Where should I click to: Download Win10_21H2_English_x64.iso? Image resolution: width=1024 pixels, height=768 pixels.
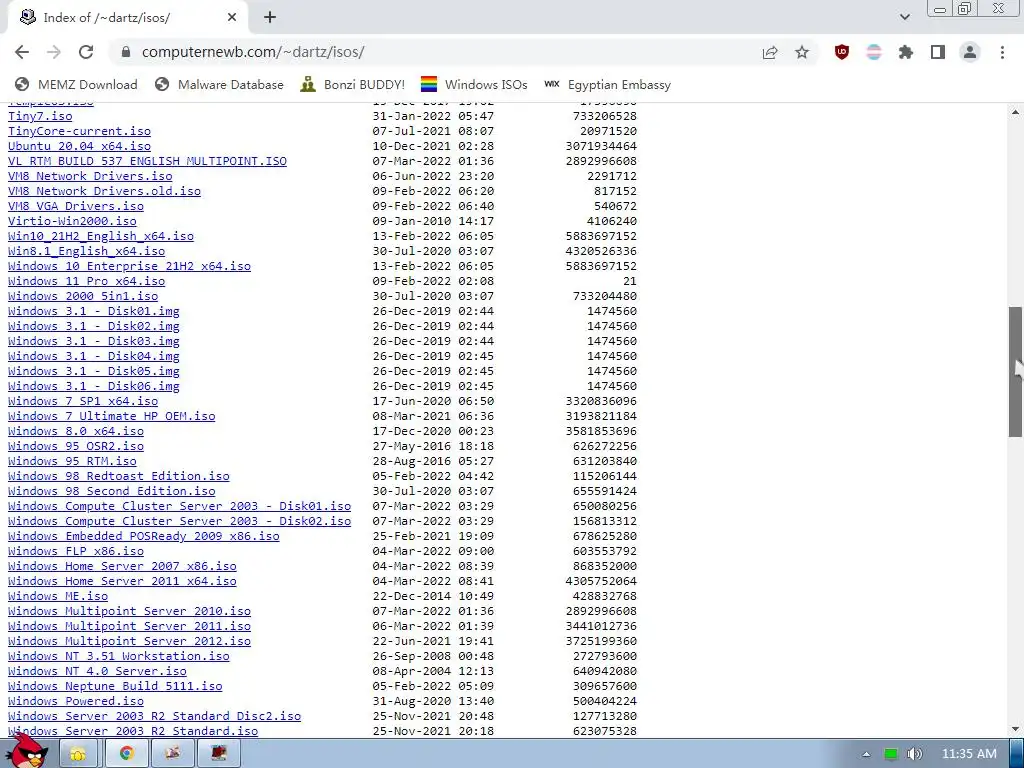[101, 236]
